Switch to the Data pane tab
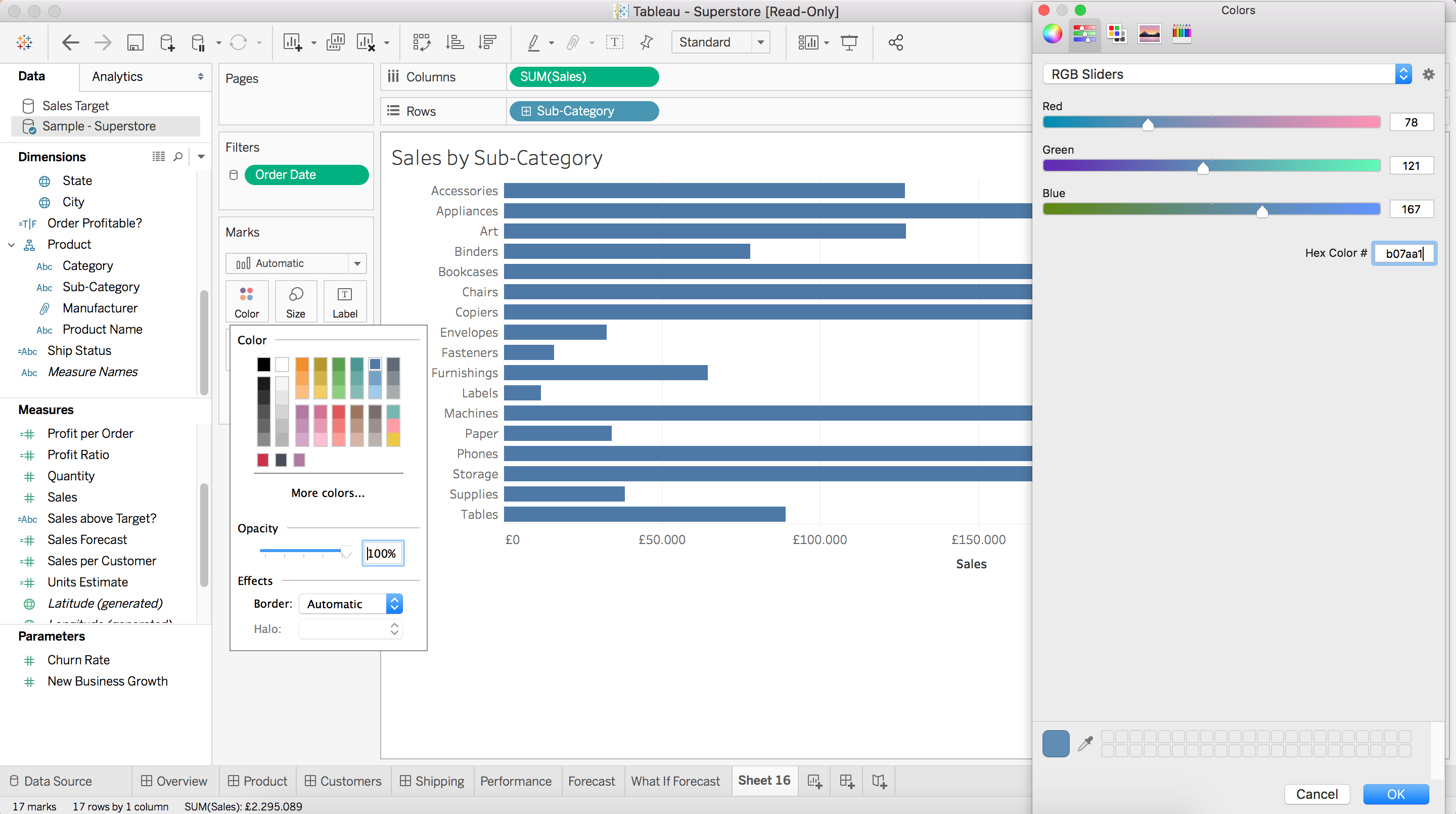 tap(32, 76)
